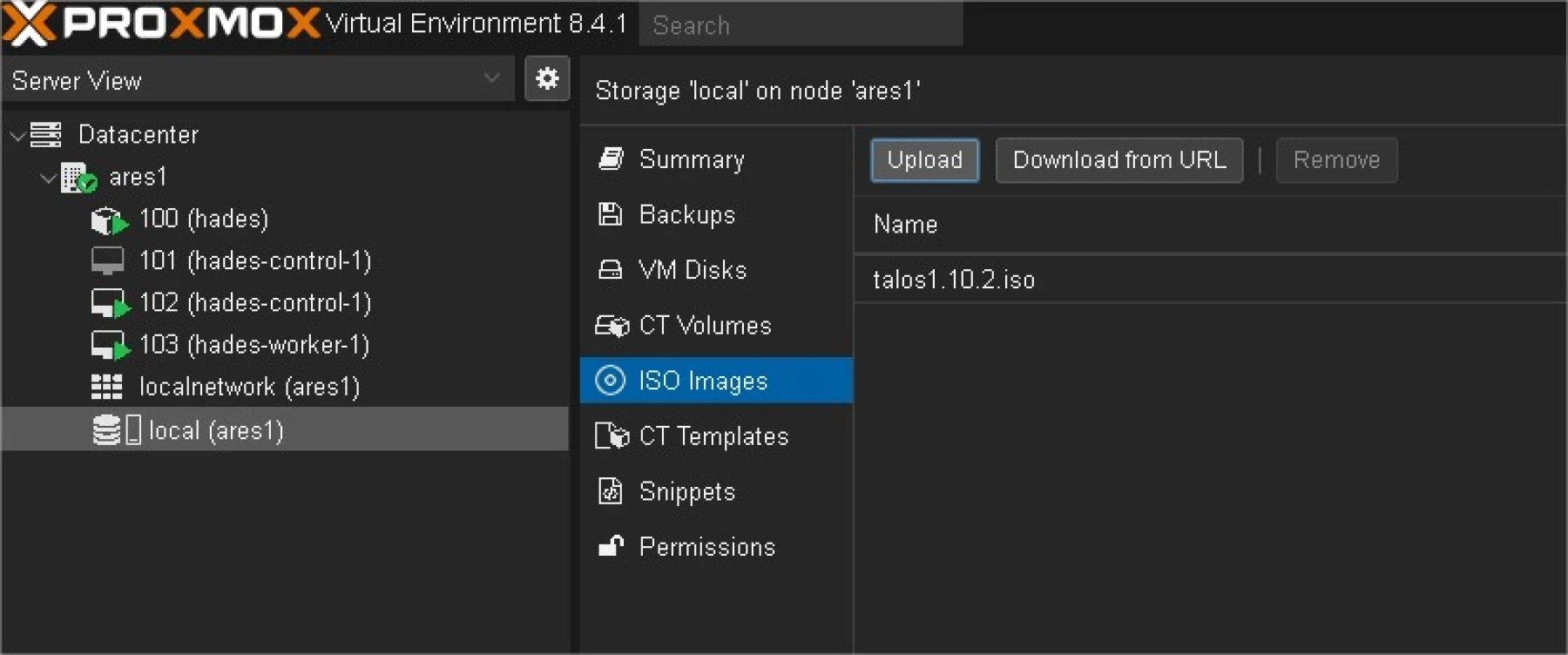
Task: Open the Server View gear settings
Action: point(547,79)
